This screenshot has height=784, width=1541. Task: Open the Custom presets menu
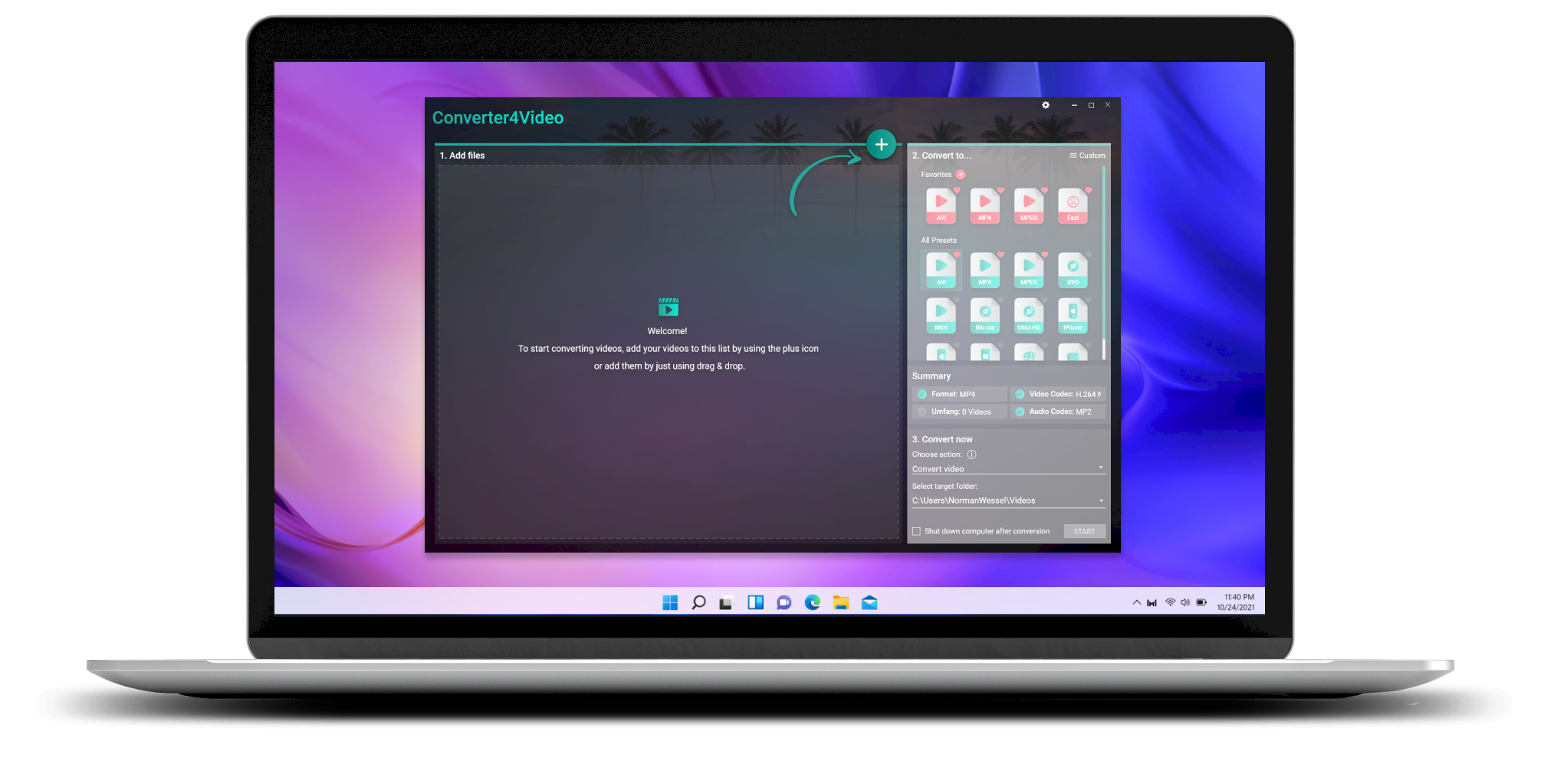(1087, 156)
